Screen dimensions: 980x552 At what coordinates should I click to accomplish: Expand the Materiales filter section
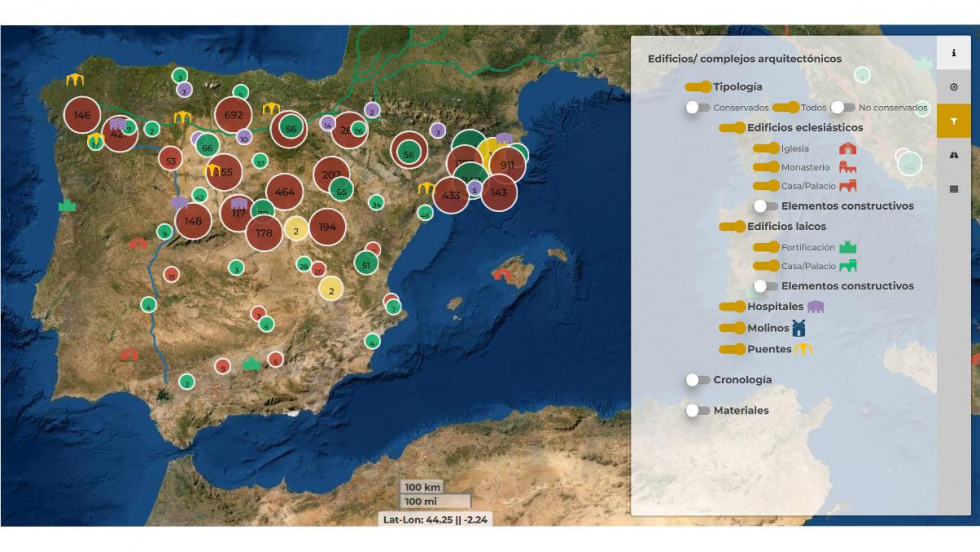pos(697,410)
